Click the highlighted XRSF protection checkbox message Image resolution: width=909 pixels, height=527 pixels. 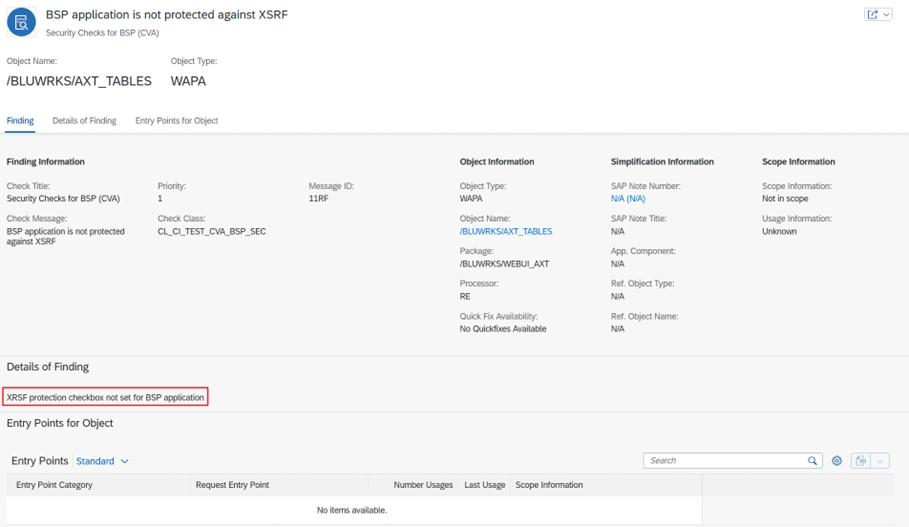click(x=105, y=397)
